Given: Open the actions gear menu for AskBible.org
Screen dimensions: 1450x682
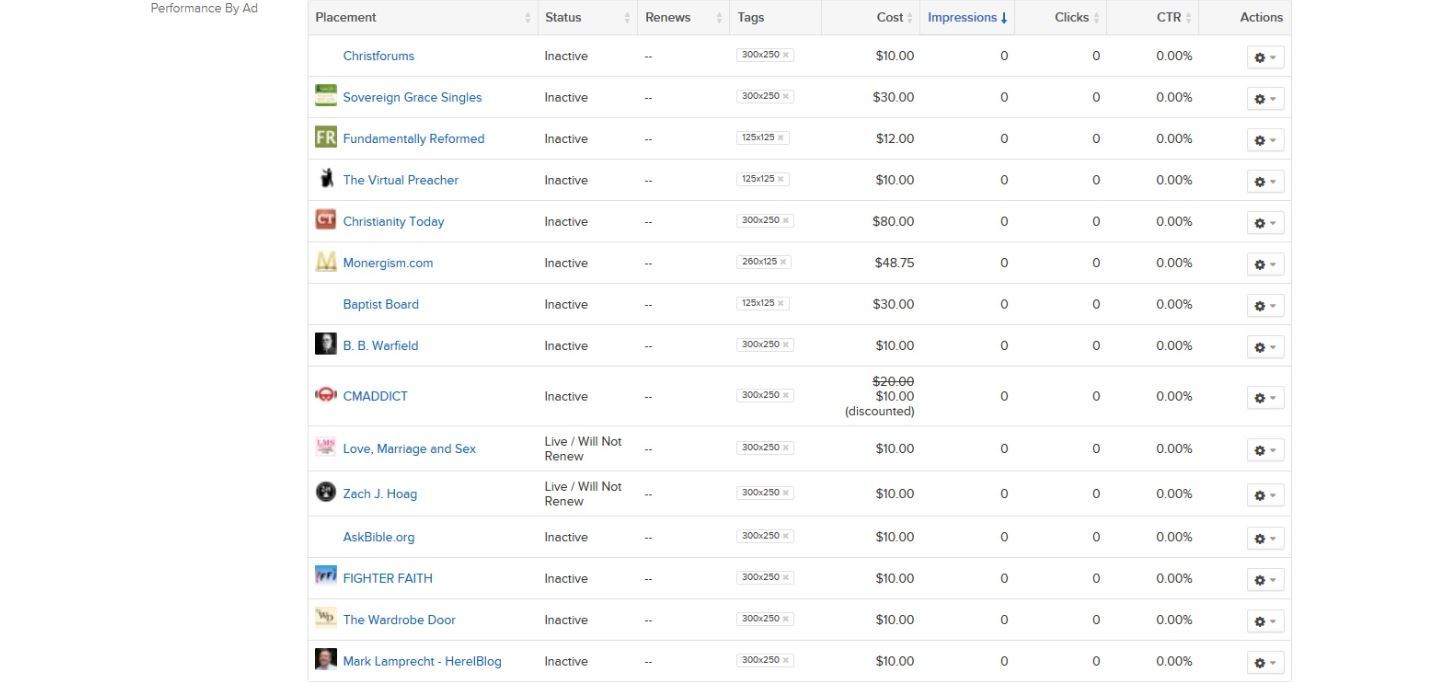Looking at the screenshot, I should tap(1265, 539).
